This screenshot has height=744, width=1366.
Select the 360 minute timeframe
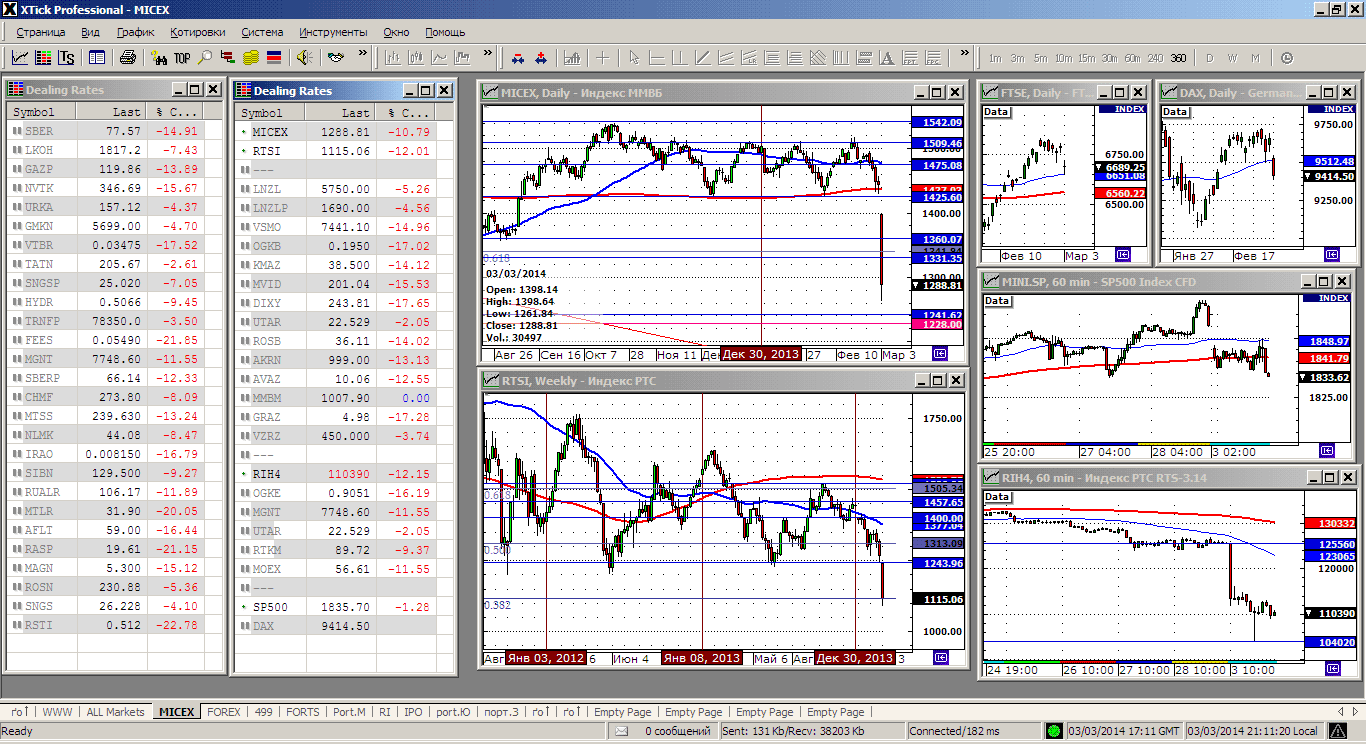coord(1179,58)
